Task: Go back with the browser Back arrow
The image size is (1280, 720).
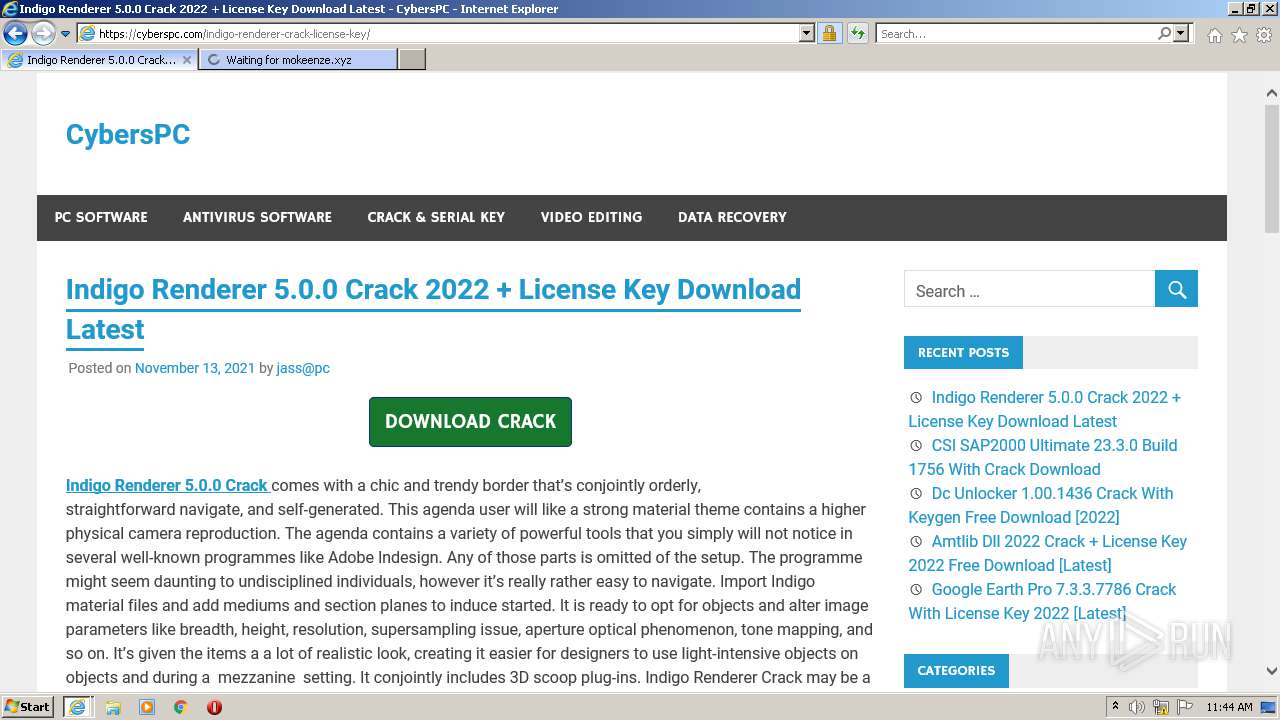Action: click(15, 33)
